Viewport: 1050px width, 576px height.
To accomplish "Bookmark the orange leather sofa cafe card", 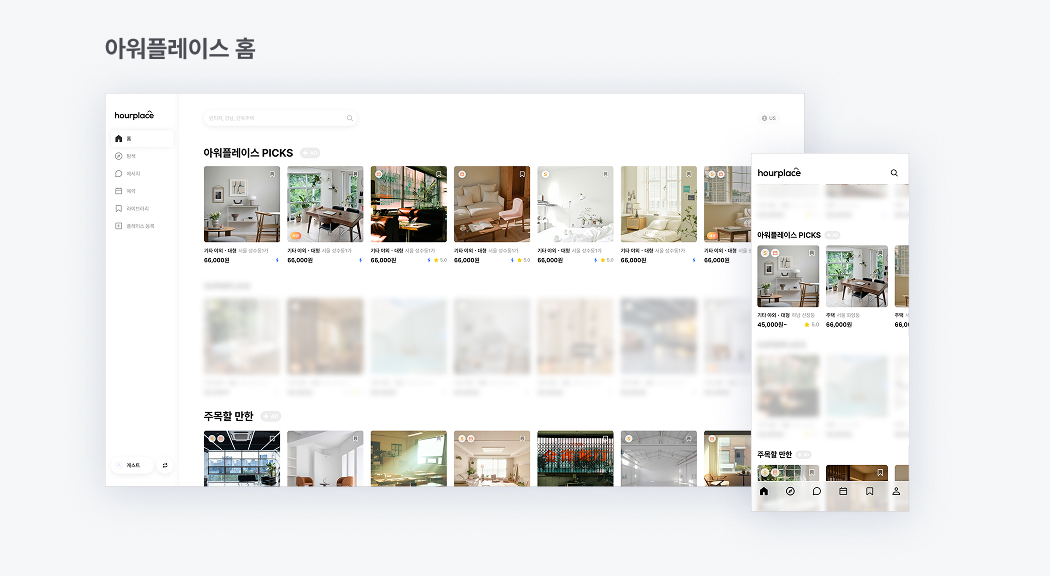I will pyautogui.click(x=439, y=174).
